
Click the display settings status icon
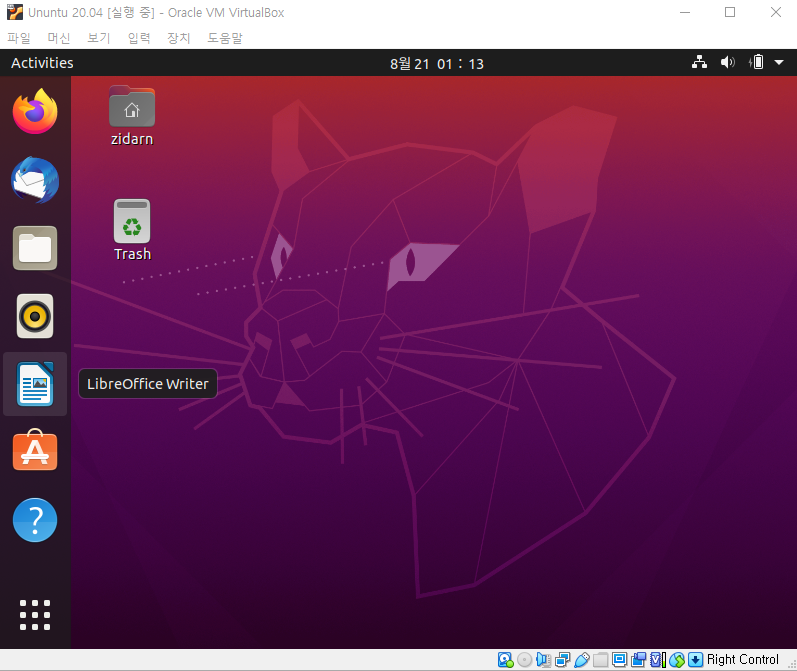[x=620, y=660]
